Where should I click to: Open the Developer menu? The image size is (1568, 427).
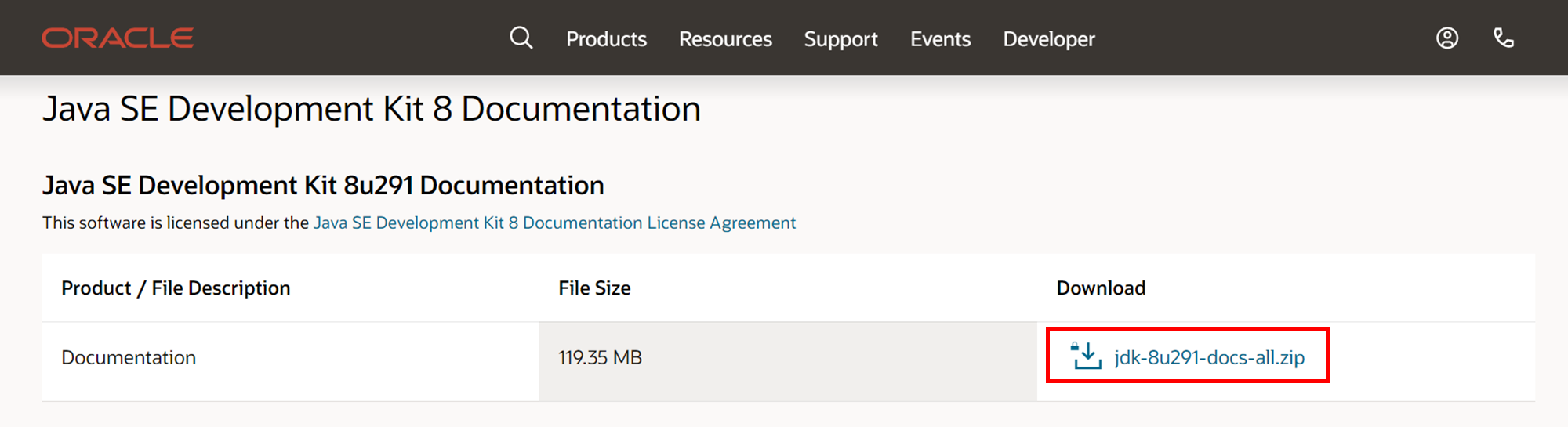tap(1049, 39)
